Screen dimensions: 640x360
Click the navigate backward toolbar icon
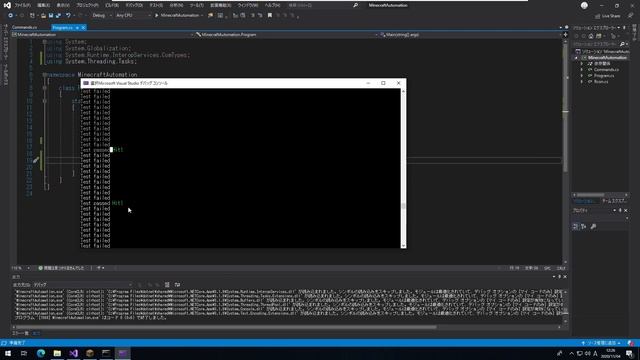click(x=10, y=16)
